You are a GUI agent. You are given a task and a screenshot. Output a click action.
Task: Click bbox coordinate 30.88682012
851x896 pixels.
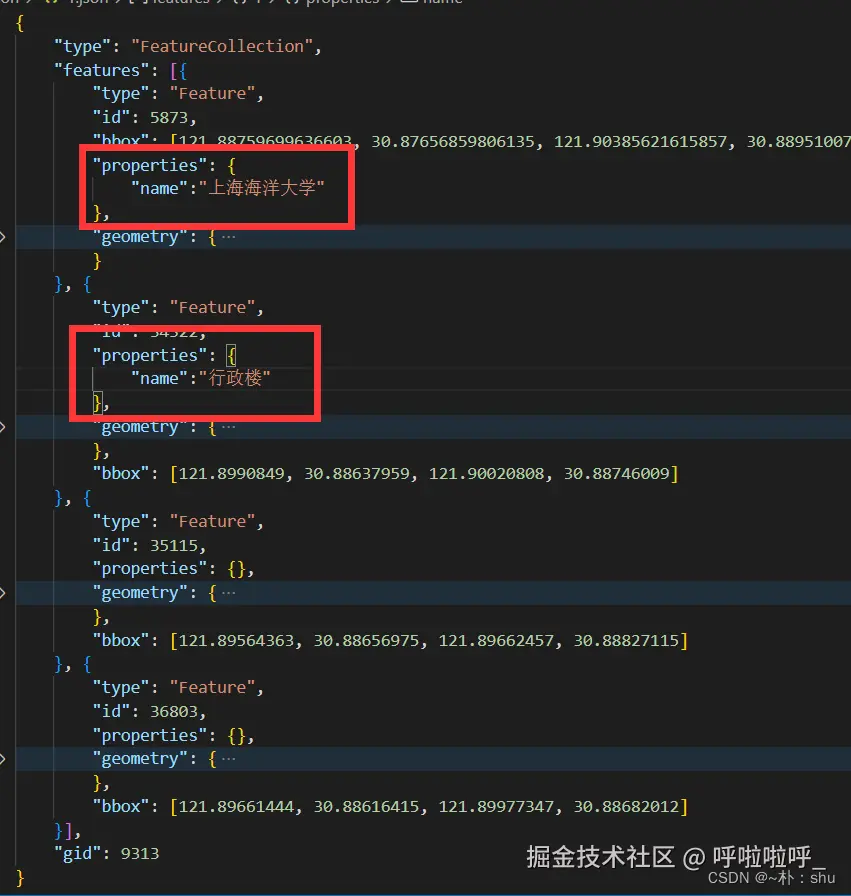tap(626, 806)
